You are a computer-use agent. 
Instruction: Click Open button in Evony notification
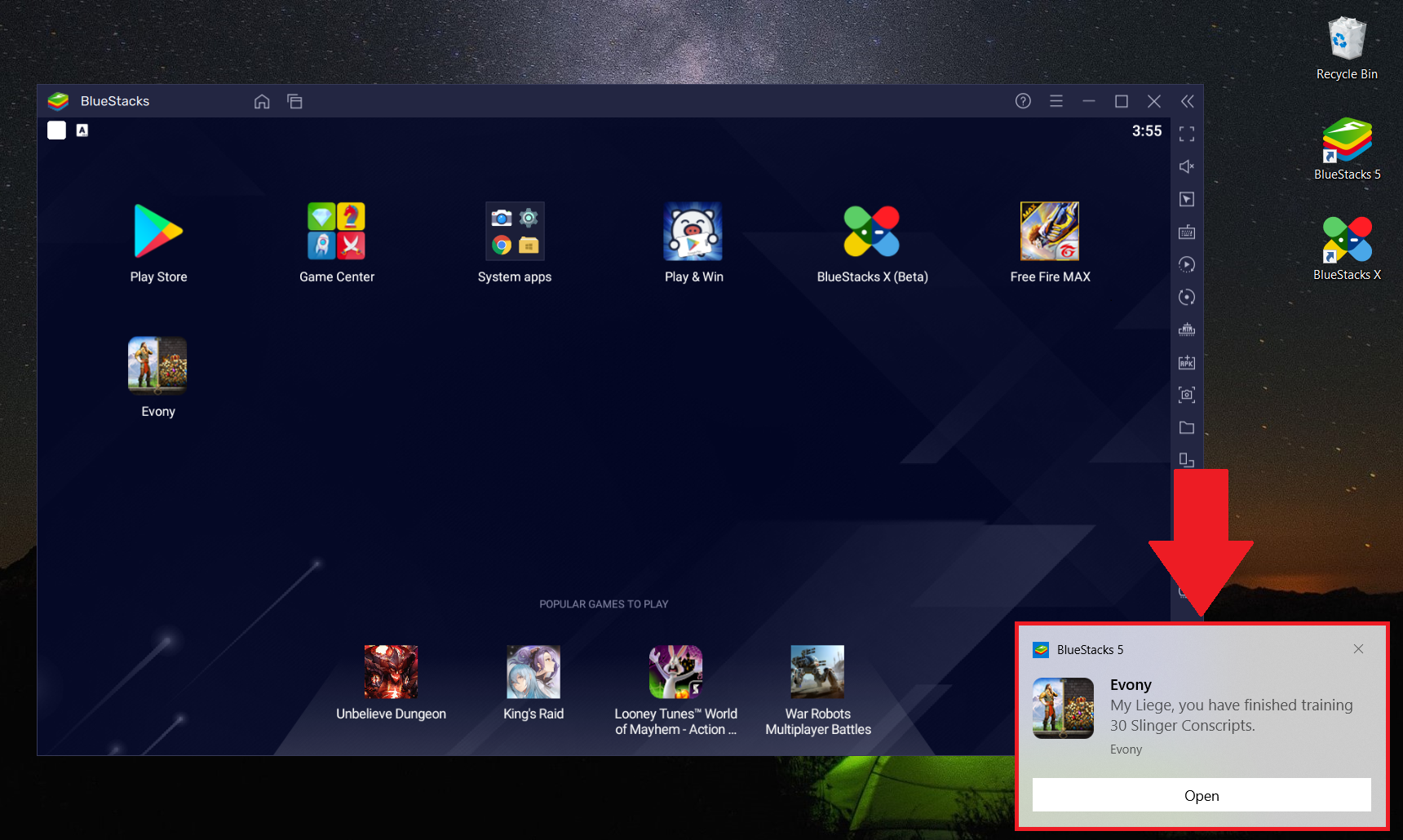pyautogui.click(x=1201, y=795)
